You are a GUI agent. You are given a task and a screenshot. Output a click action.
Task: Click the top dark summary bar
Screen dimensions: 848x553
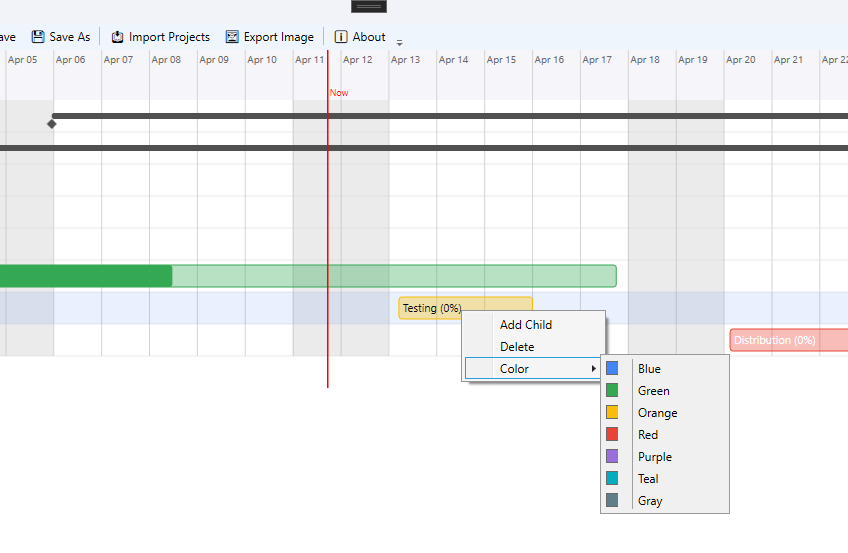(x=450, y=116)
